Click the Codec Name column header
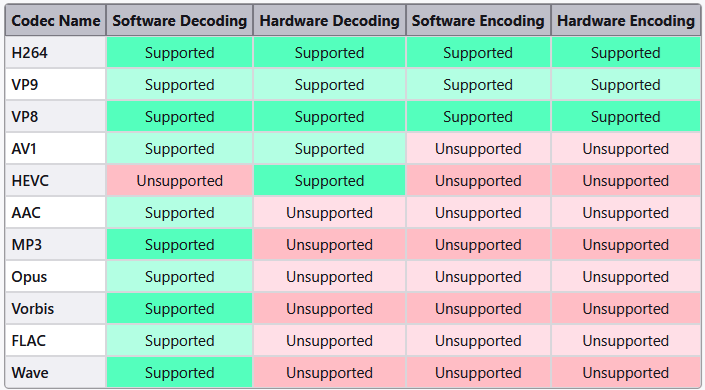This screenshot has height=390, width=705. pos(56,21)
